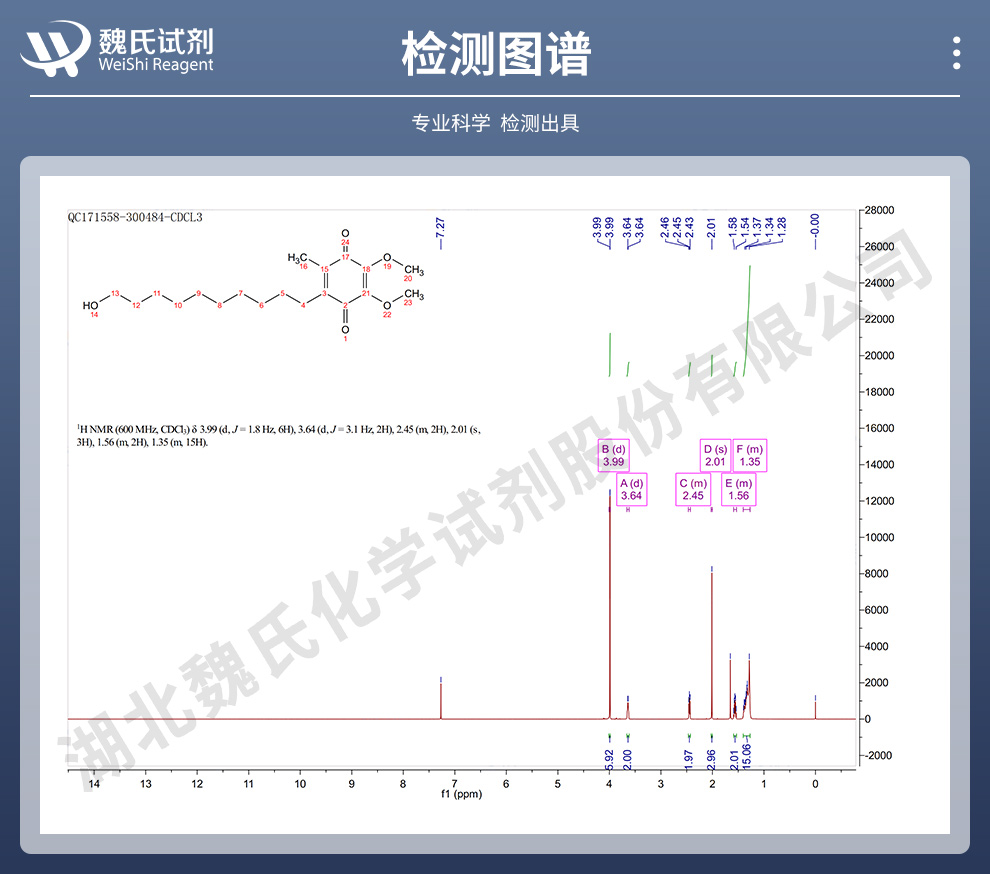This screenshot has height=874, width=990.
Task: Click the f1 (ppm) axis label
Action: pos(462,794)
